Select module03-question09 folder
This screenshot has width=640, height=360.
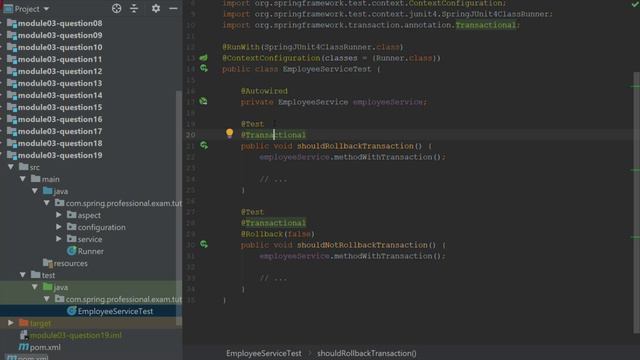60,35
